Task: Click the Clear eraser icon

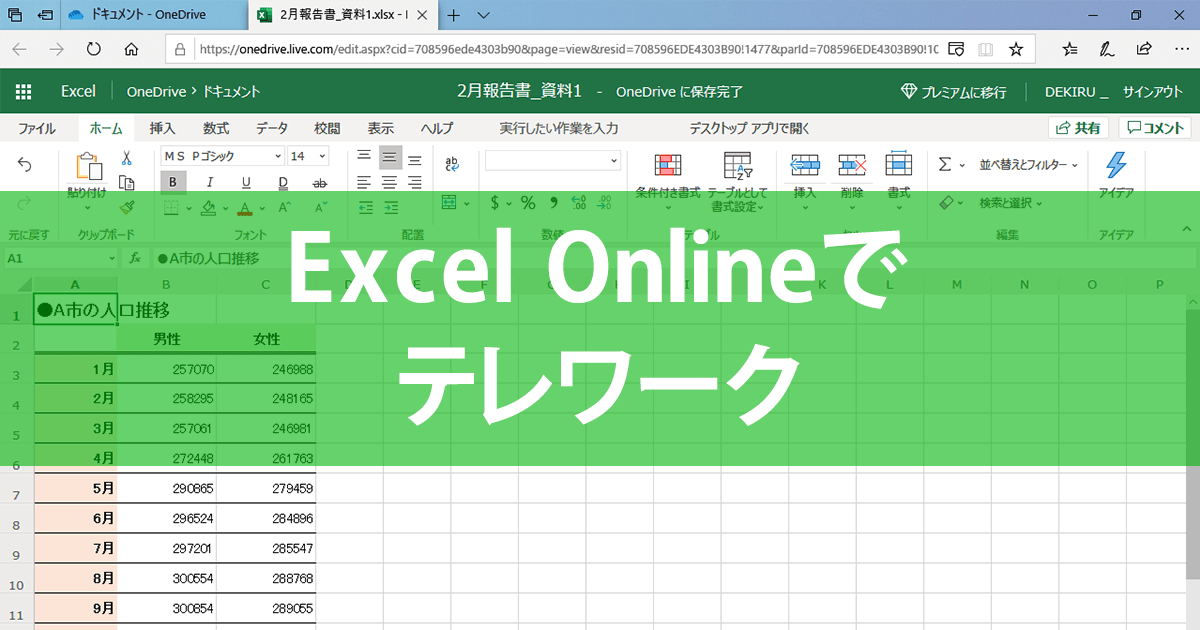Action: [947, 203]
